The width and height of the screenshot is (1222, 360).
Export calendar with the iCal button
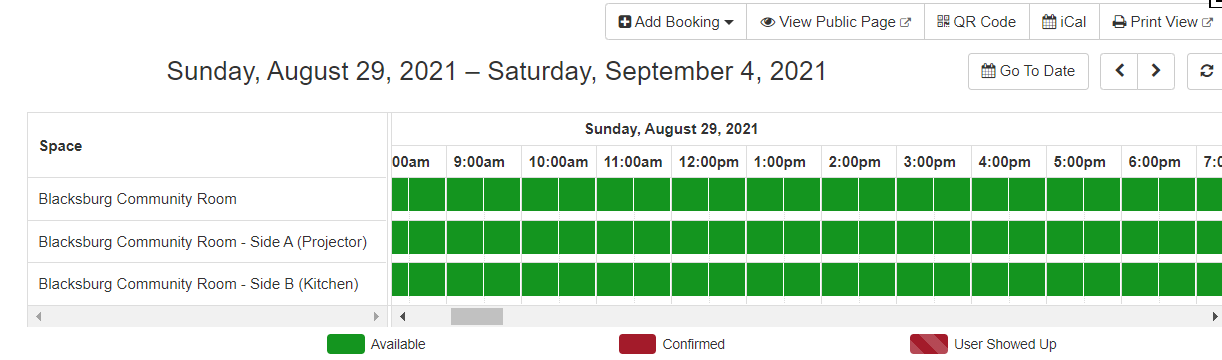click(1064, 22)
